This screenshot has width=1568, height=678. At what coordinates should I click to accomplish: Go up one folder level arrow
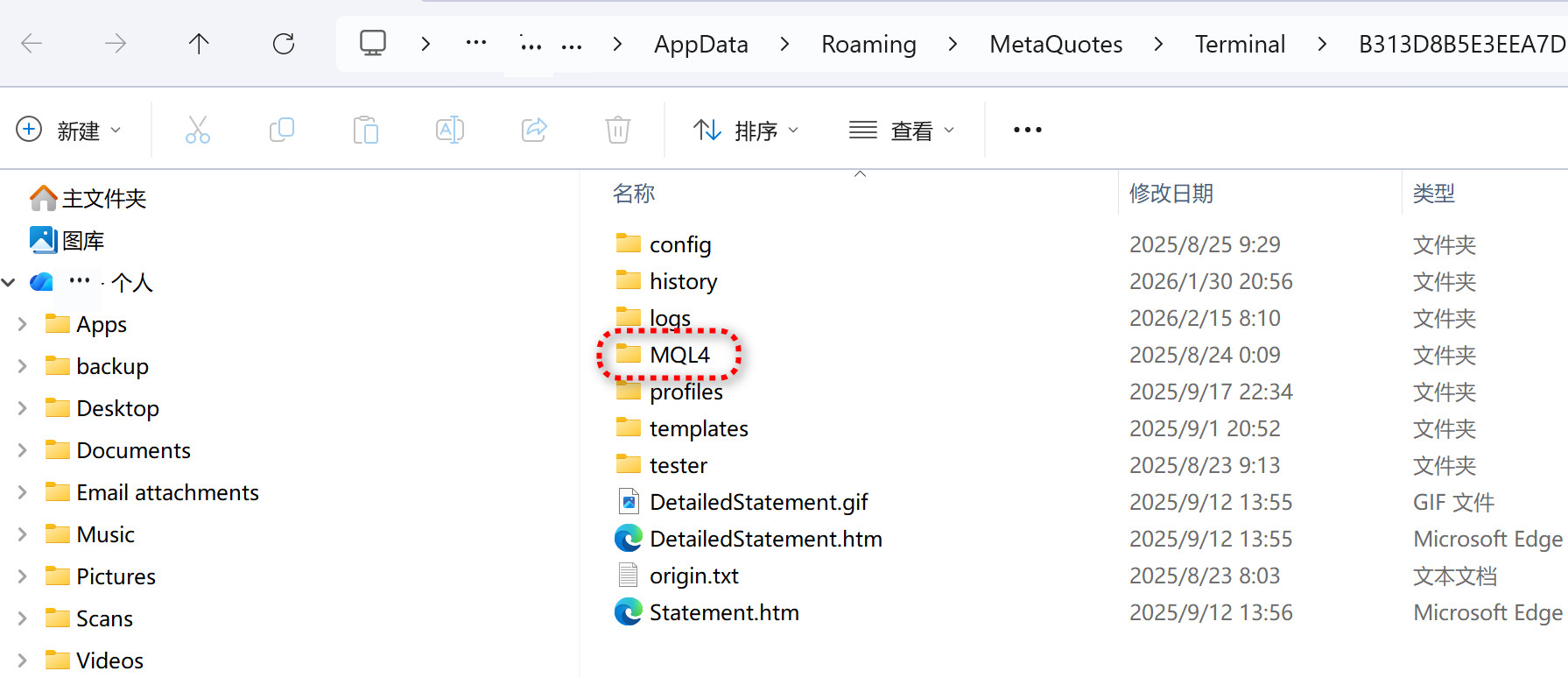click(199, 44)
